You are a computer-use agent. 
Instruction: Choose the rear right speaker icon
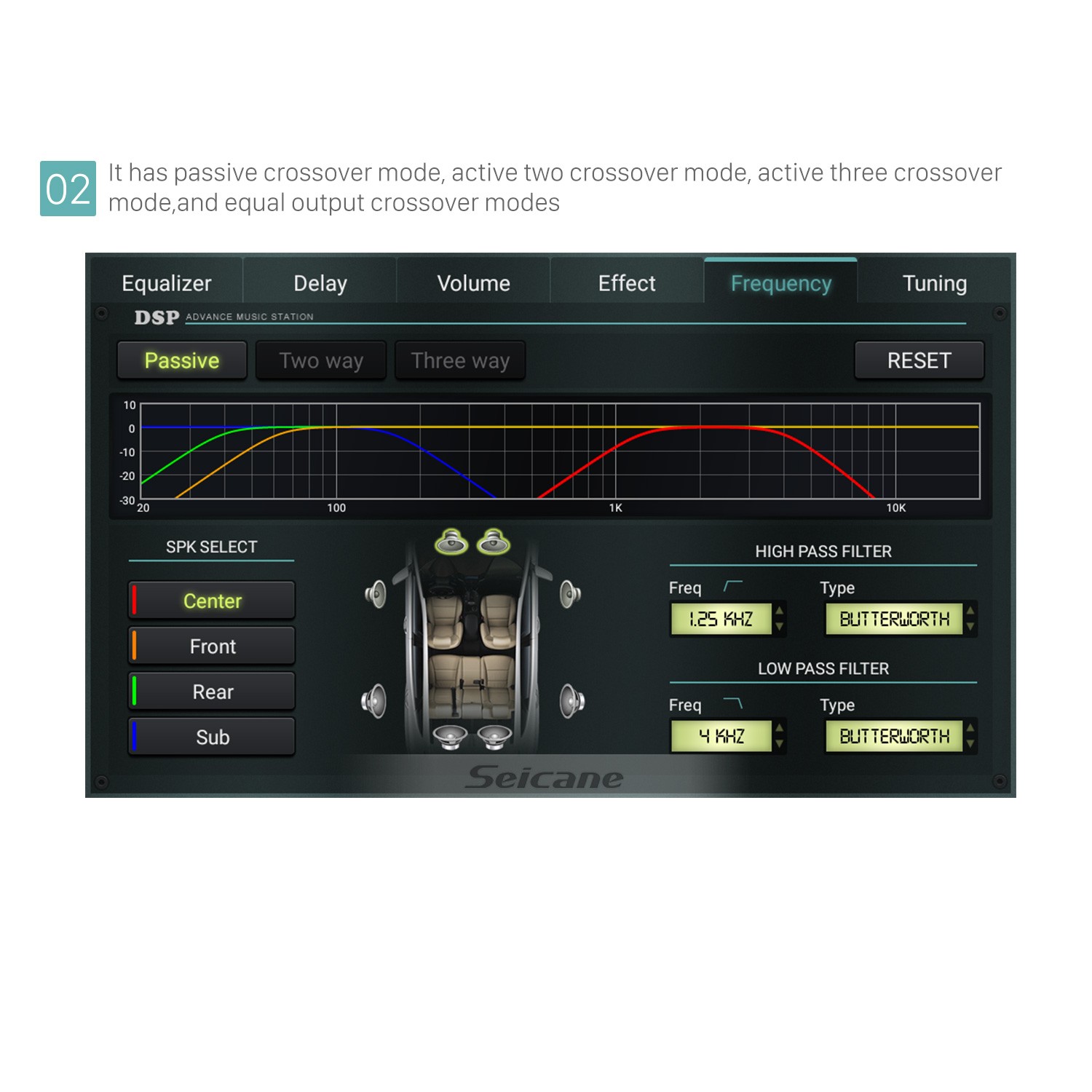(x=572, y=701)
